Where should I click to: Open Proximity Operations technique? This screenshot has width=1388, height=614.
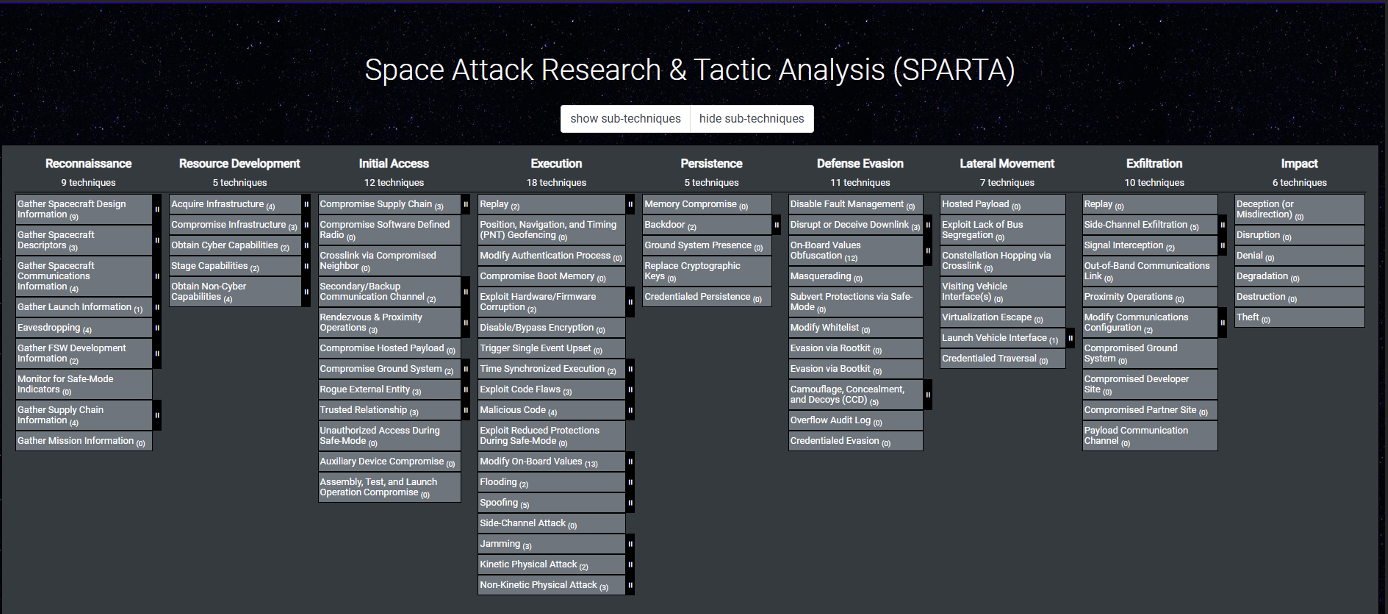pyautogui.click(x=1150, y=297)
